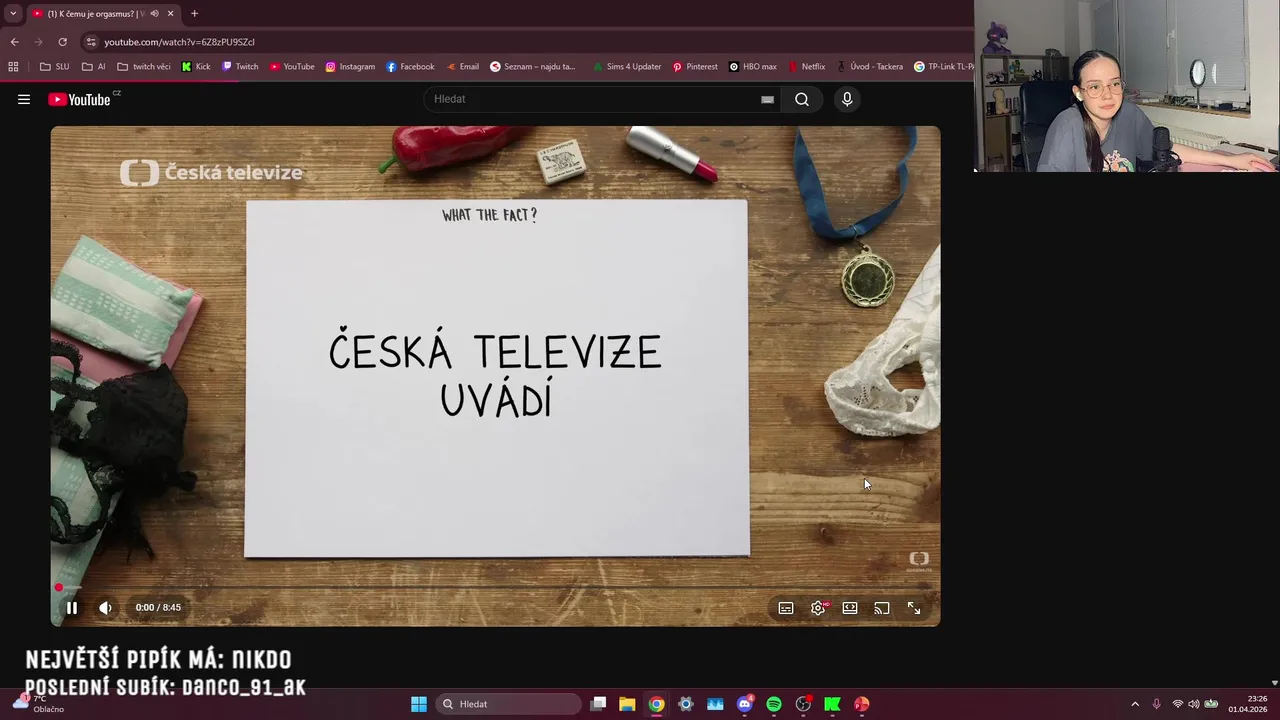Open the HBO max bookmark
This screenshot has width=1280, height=720.
pyautogui.click(x=753, y=67)
